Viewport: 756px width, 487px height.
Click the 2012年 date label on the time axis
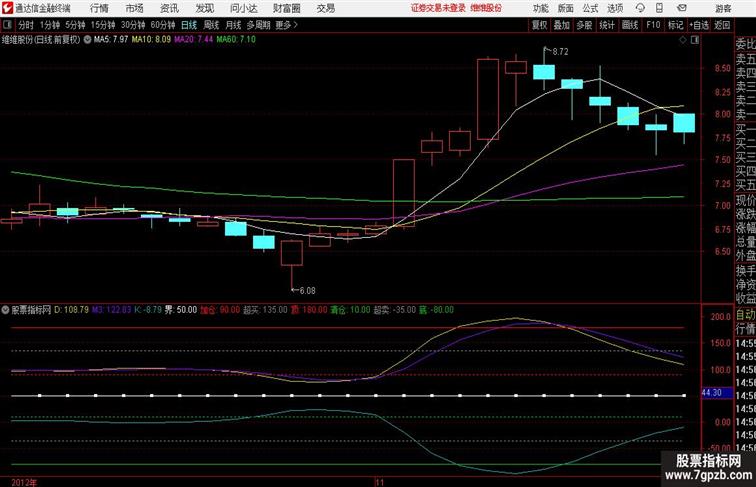[24, 482]
